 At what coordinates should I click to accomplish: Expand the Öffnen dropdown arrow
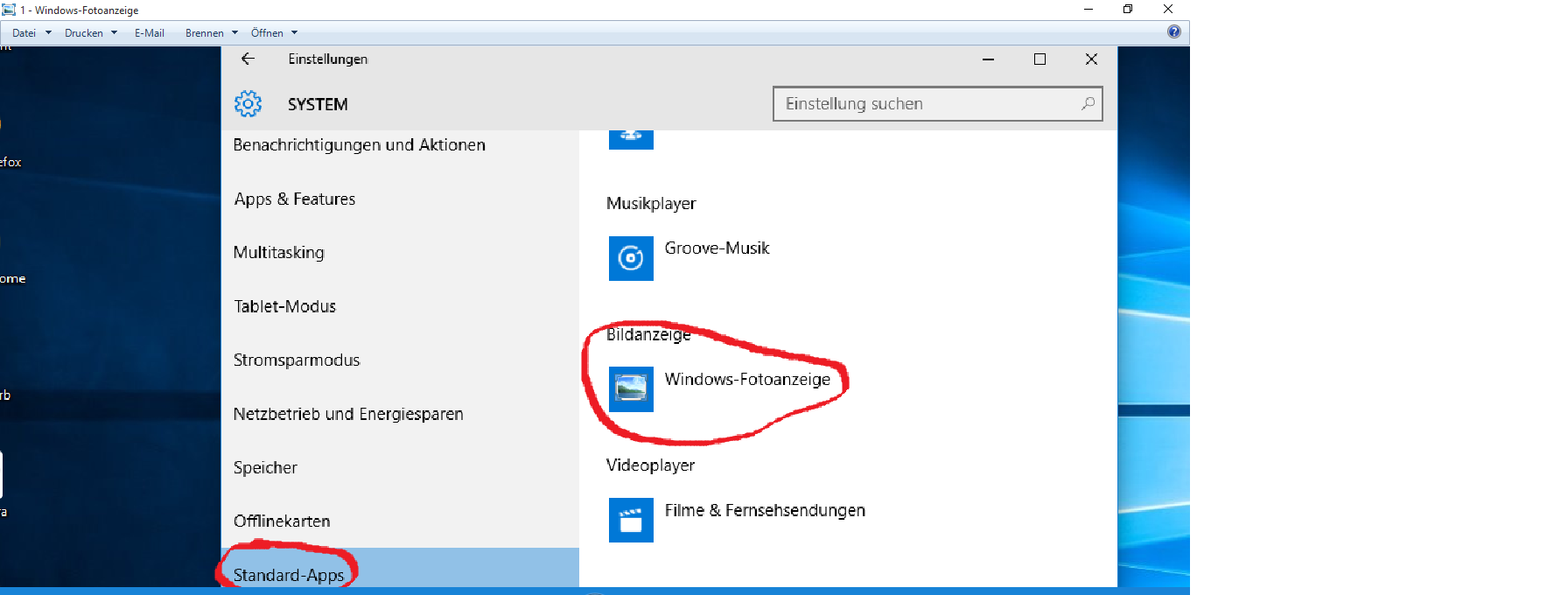click(294, 33)
